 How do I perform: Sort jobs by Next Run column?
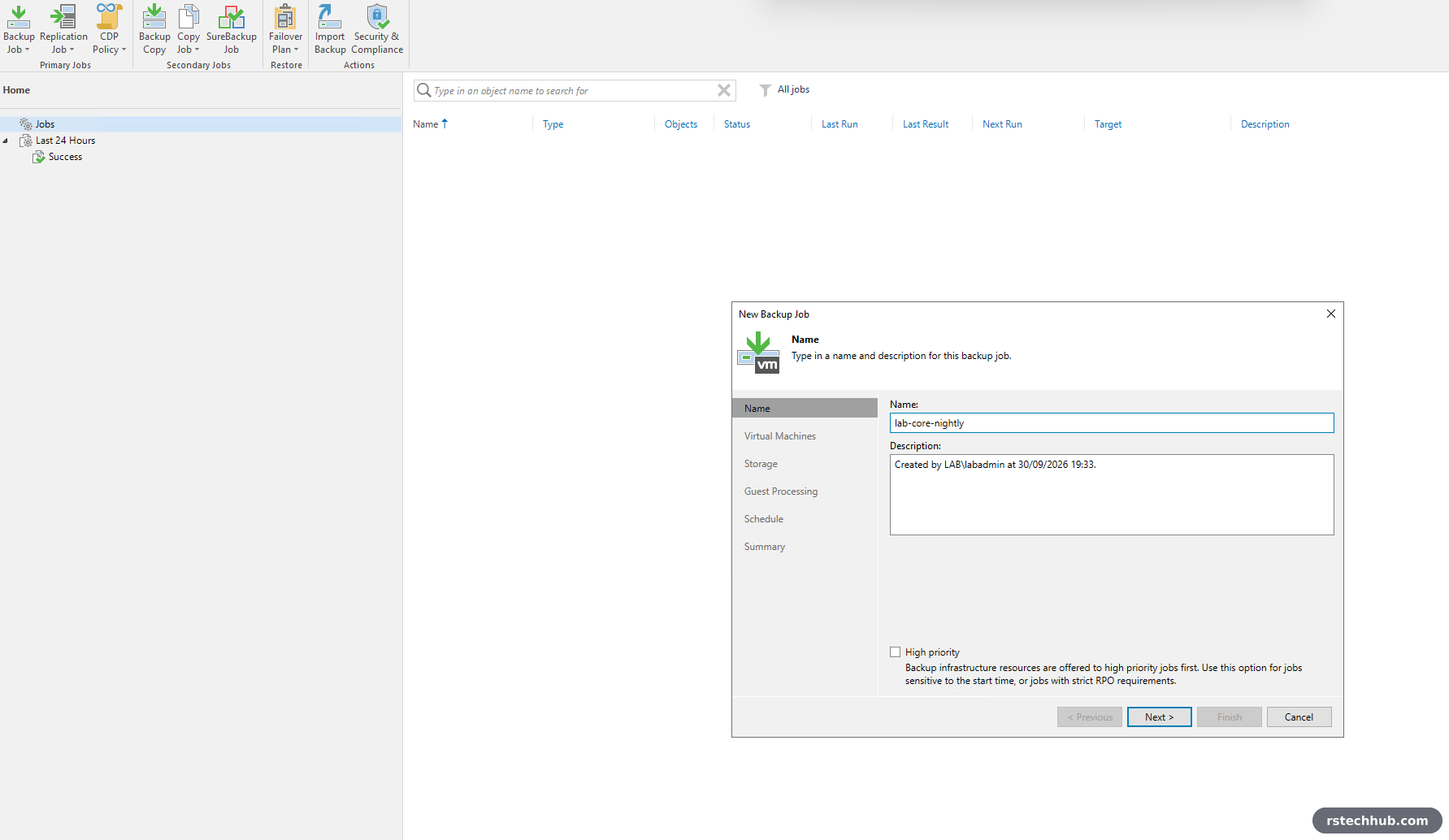tap(1002, 124)
